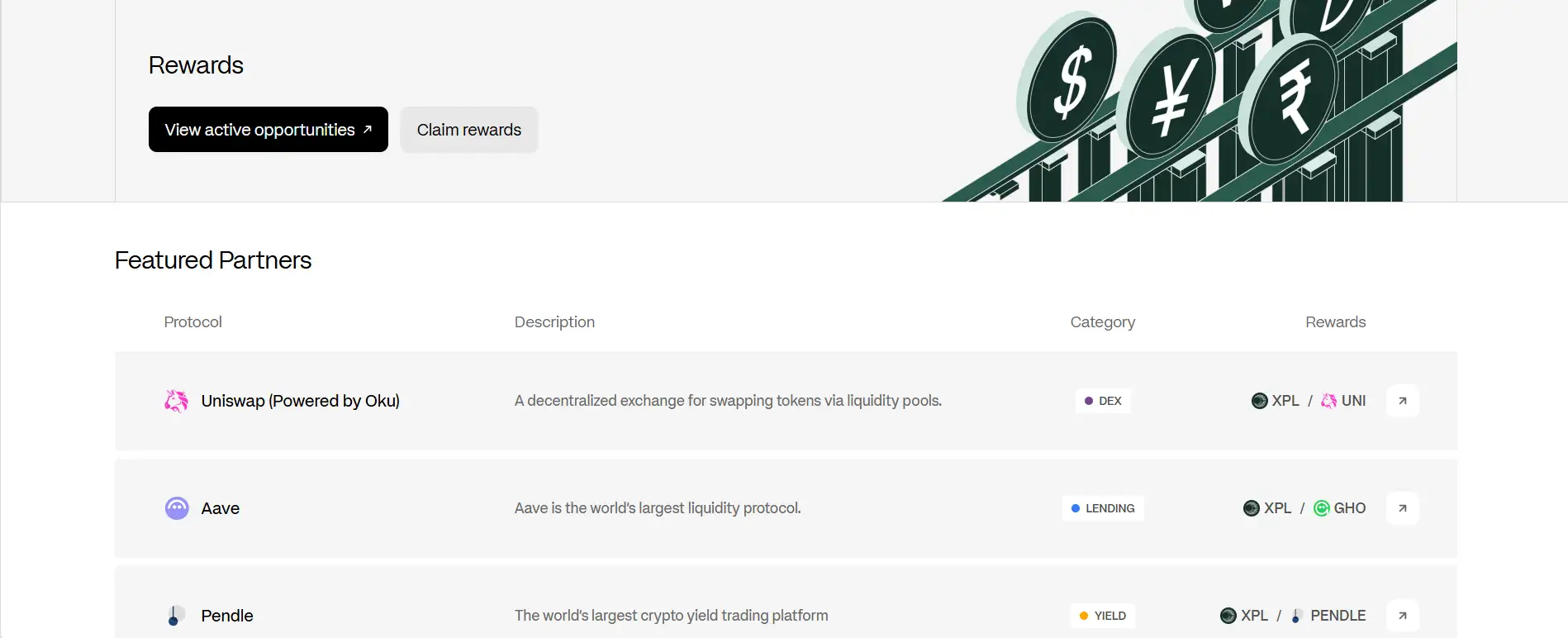Screen dimensions: 1568x638
Task: Open the Pendle row arrow link
Action: [x=1402, y=616]
